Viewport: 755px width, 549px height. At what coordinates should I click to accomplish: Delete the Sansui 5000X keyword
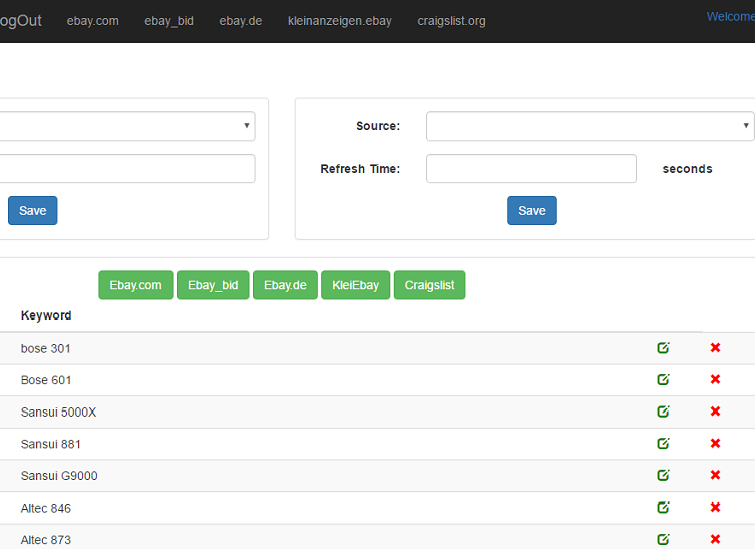point(716,411)
